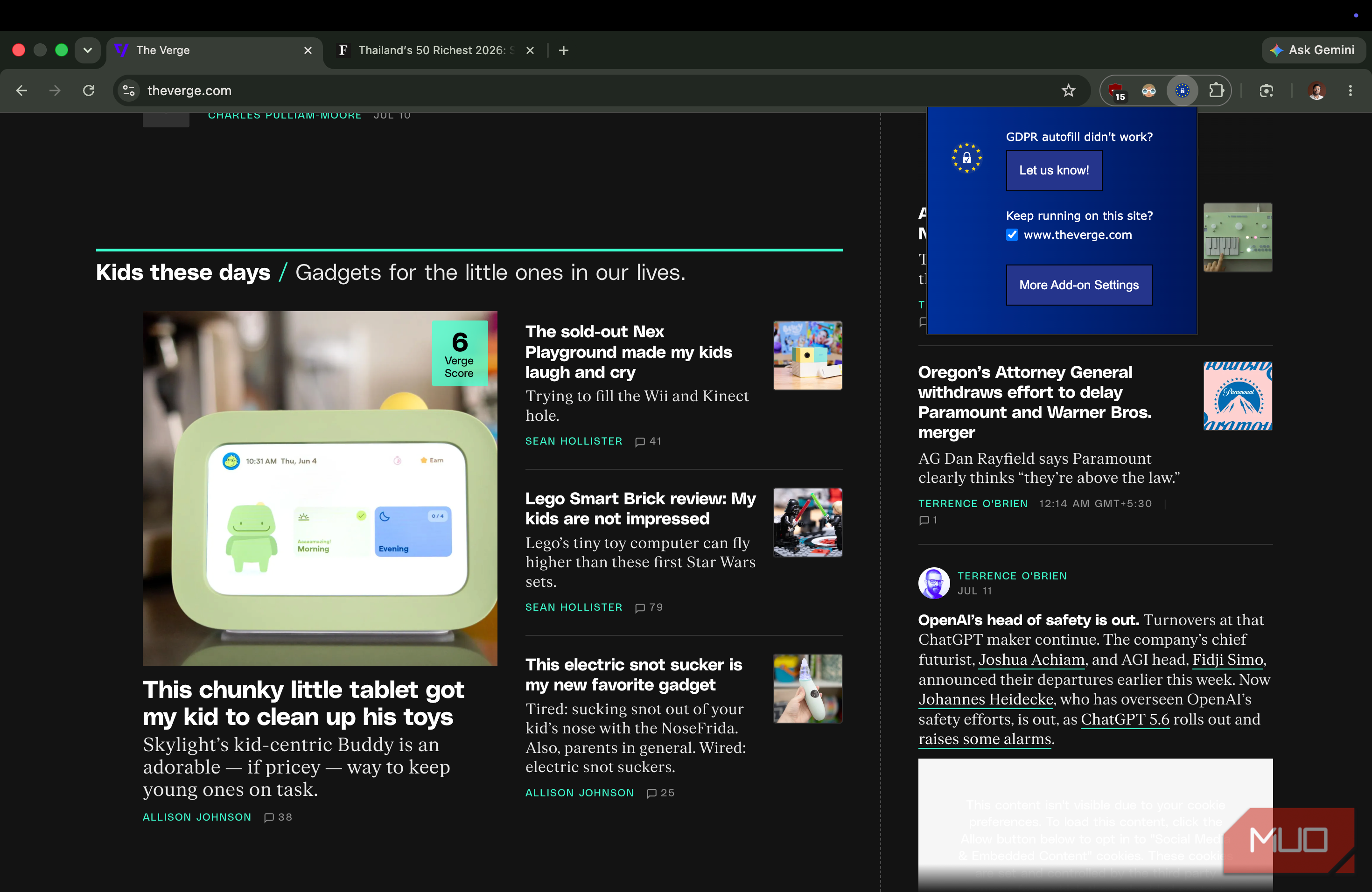Viewport: 1372px width, 892px height.
Task: Click the '6 Verge Score' badge
Action: click(x=460, y=353)
